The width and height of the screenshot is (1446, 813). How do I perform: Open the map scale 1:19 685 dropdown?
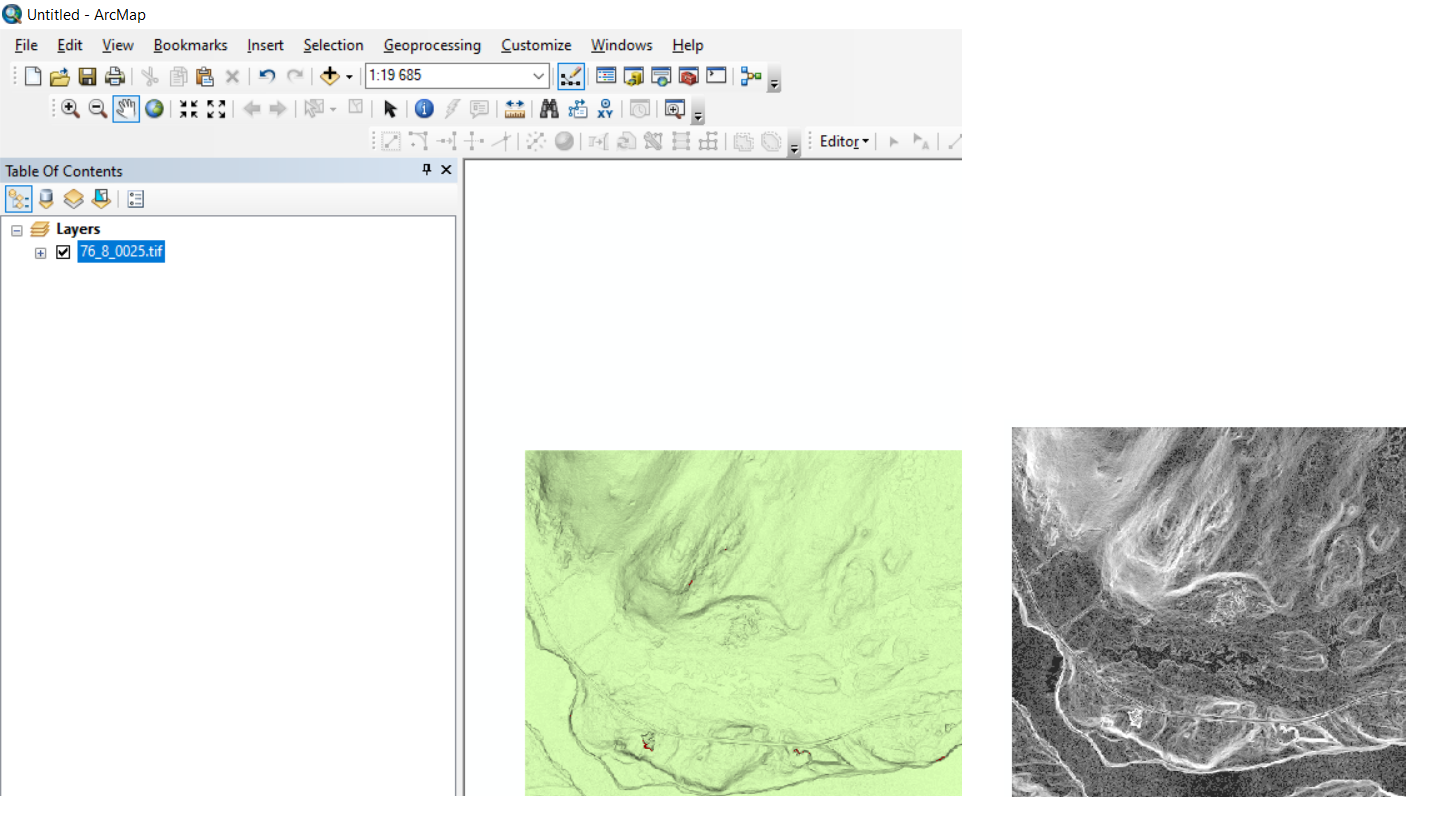[x=539, y=76]
